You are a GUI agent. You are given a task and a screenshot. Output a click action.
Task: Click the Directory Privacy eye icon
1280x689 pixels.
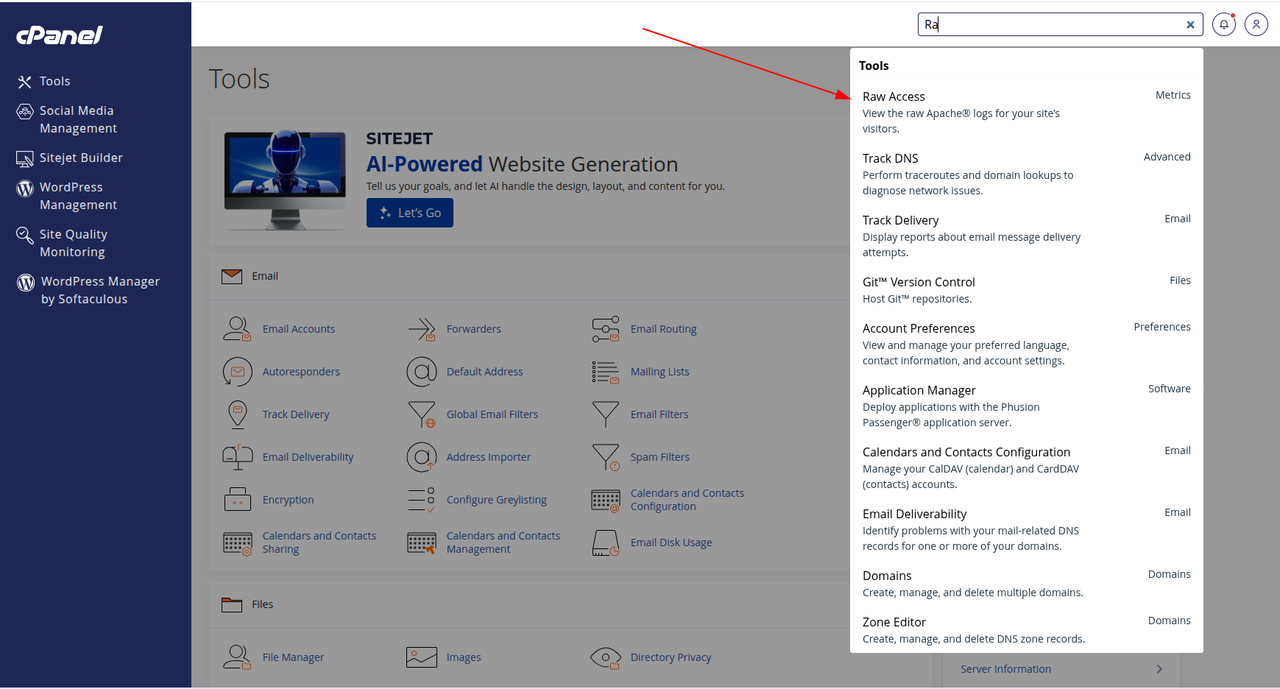[606, 657]
